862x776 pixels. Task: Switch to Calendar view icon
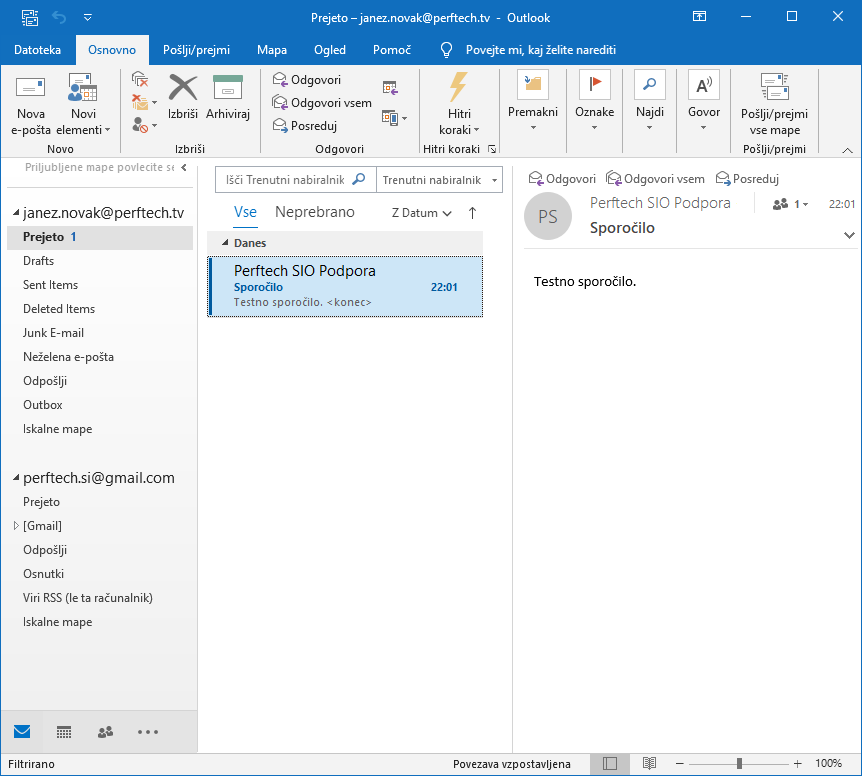point(64,731)
